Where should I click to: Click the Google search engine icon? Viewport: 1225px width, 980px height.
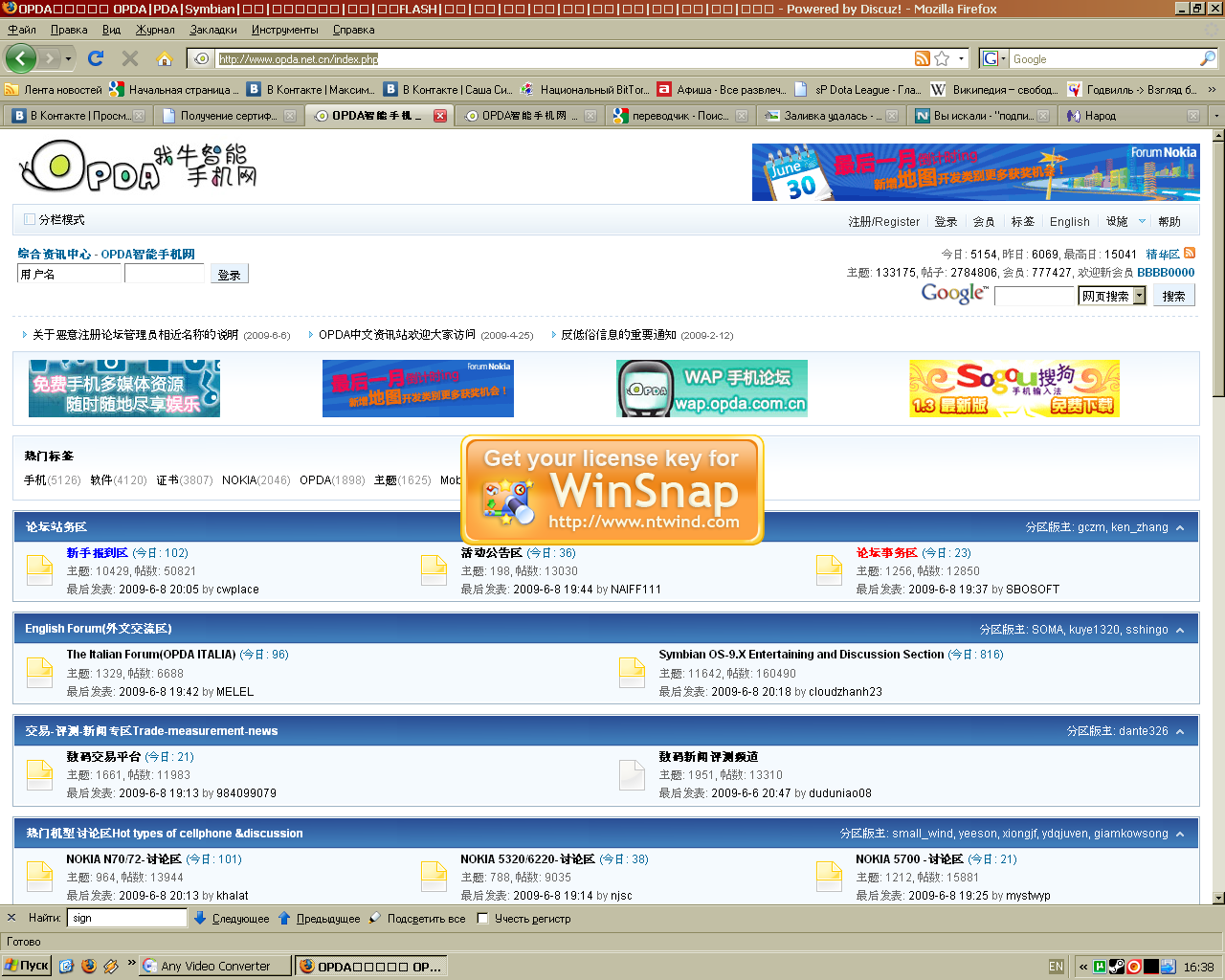(991, 58)
